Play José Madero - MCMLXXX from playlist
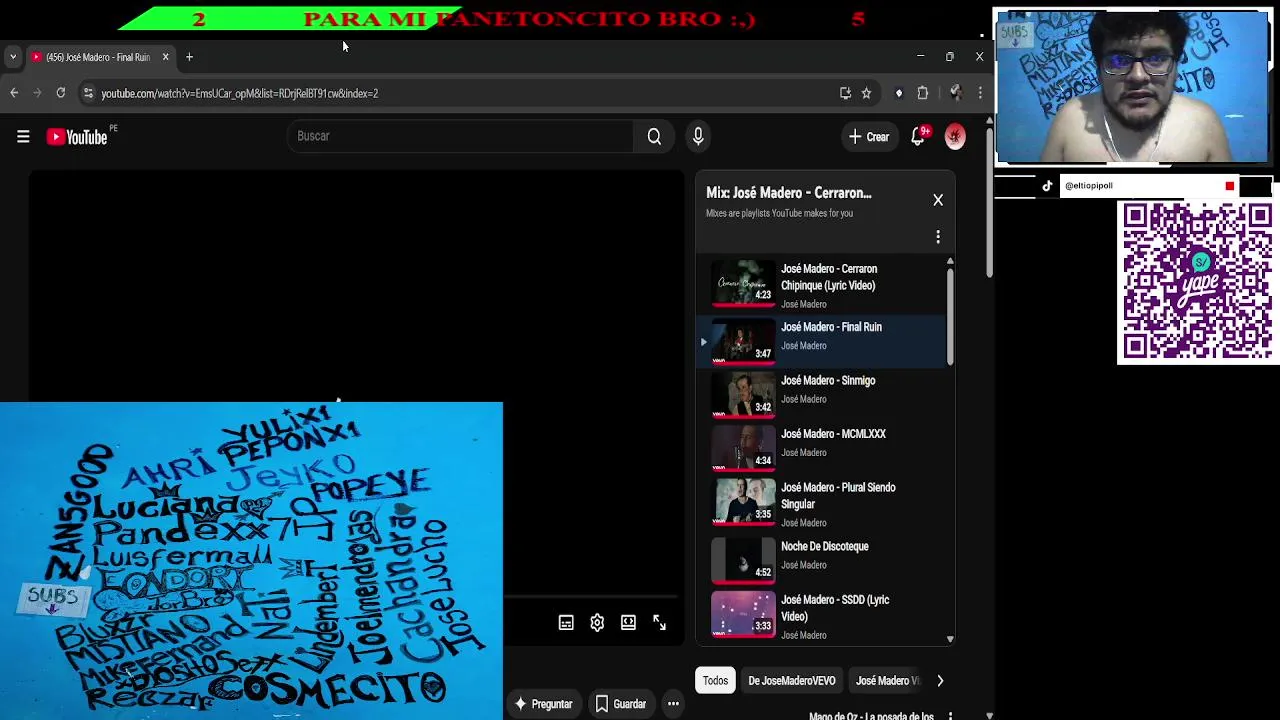This screenshot has width=1280, height=720. point(821,447)
